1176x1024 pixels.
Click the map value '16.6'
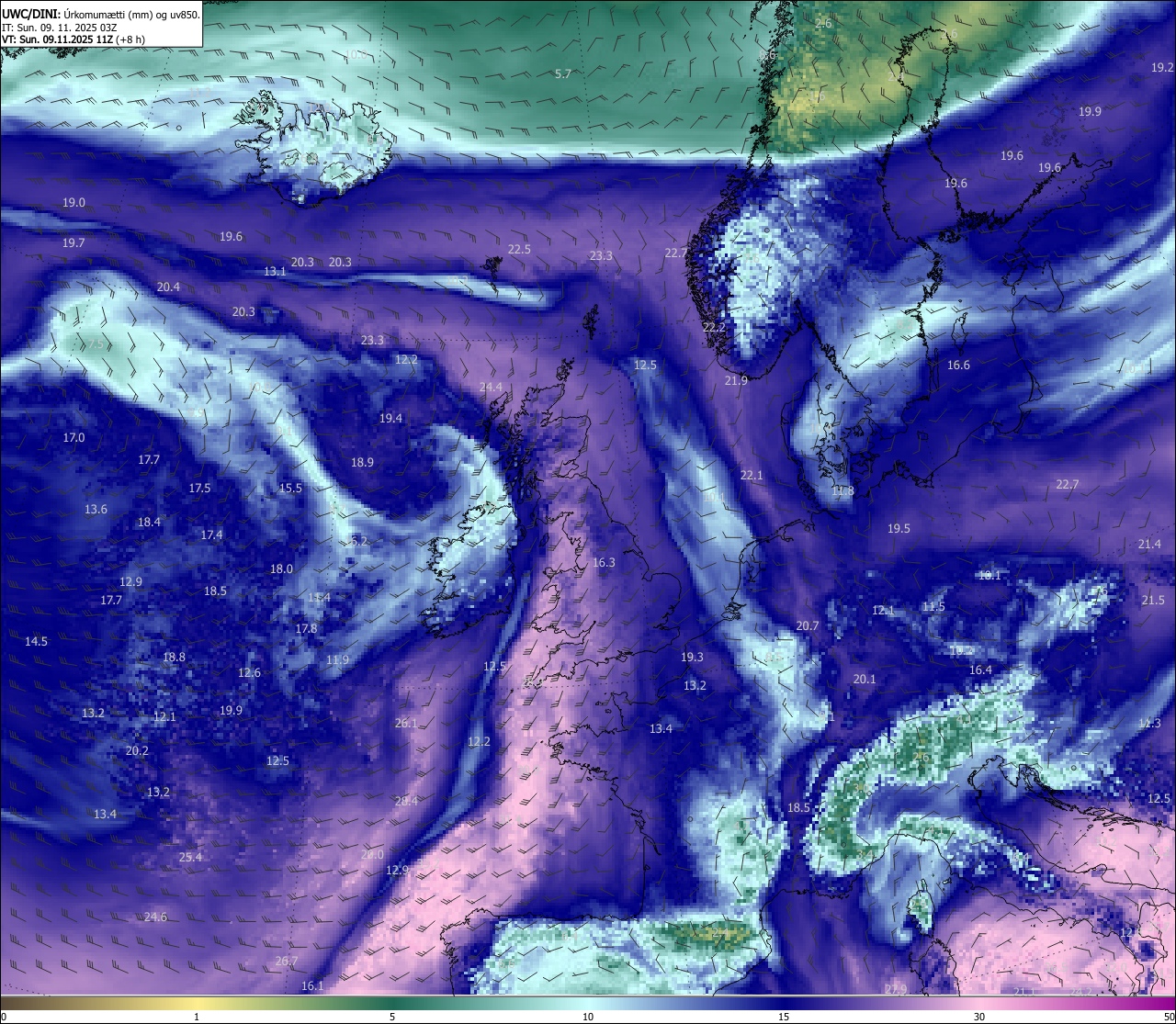pyautogui.click(x=958, y=365)
